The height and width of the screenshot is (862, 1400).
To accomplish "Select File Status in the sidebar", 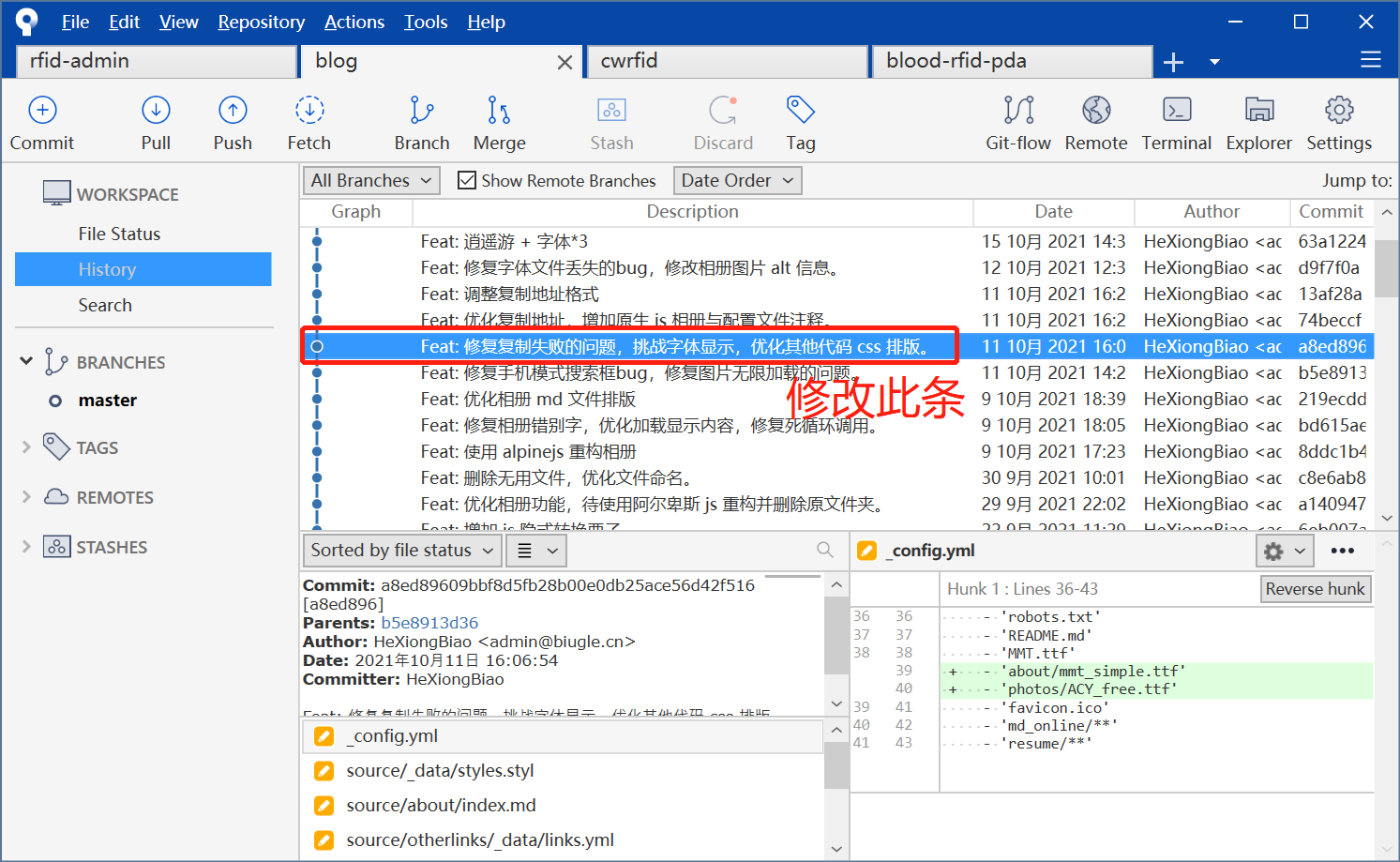I will point(119,234).
